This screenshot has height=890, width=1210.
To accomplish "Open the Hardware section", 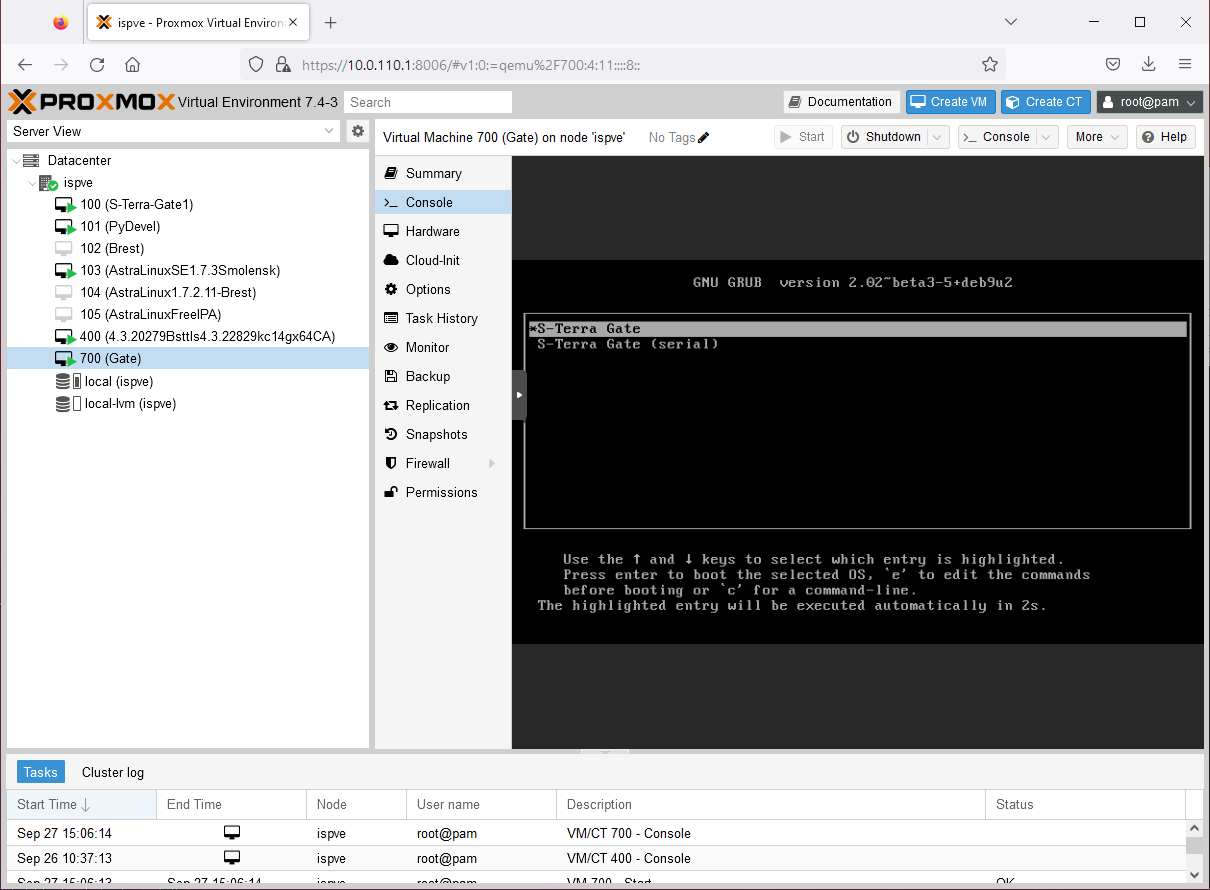I will pos(443,231).
